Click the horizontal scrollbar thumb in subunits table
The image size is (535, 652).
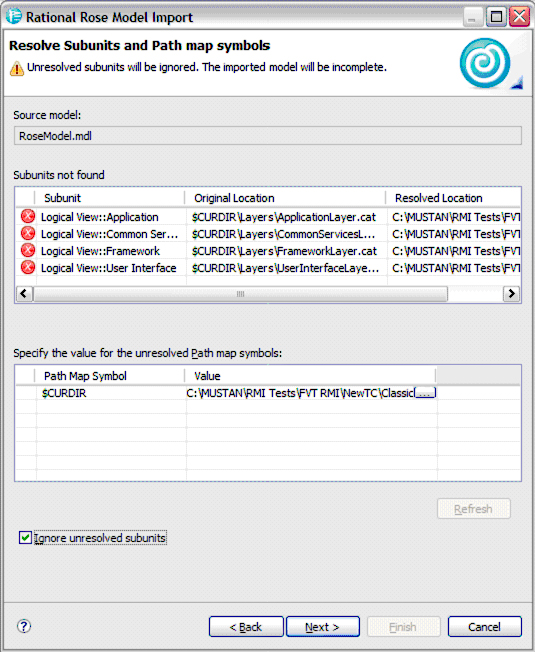pyautogui.click(x=240, y=294)
